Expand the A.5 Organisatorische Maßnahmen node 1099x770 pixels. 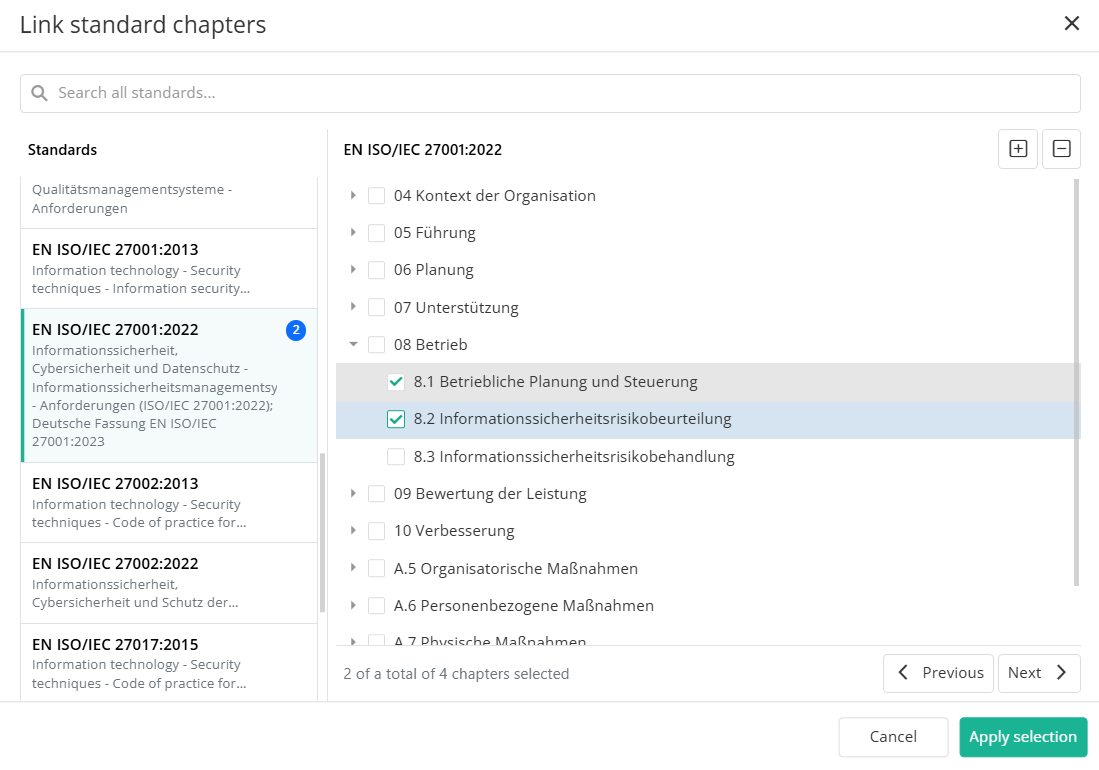[x=353, y=568]
